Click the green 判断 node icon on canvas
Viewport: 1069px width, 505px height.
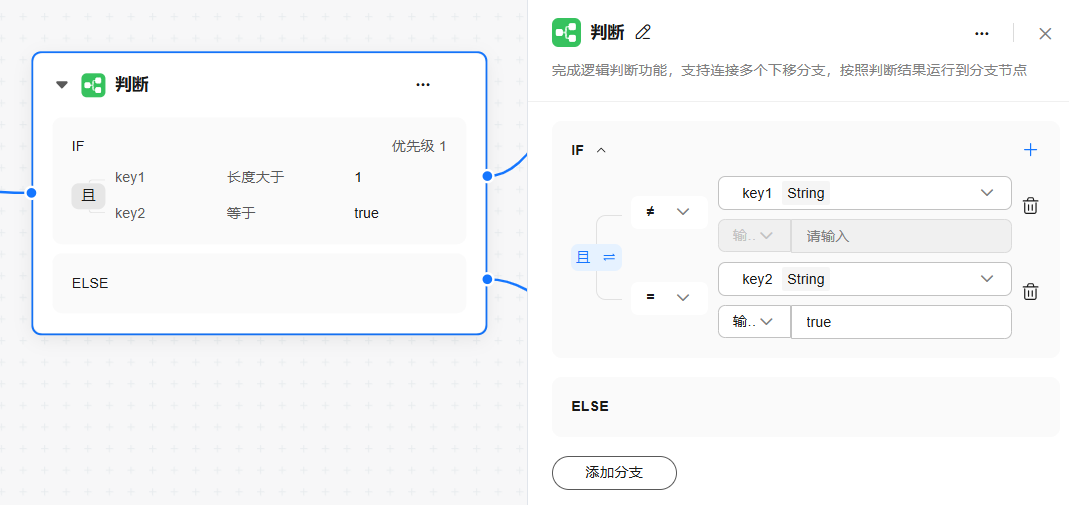(x=93, y=85)
